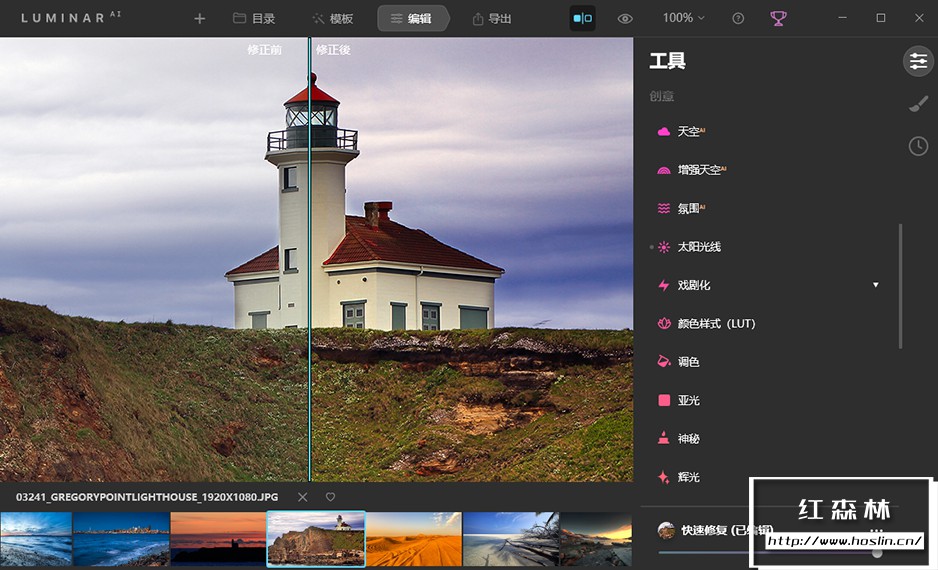Click the 亚光 pink square icon

click(663, 400)
